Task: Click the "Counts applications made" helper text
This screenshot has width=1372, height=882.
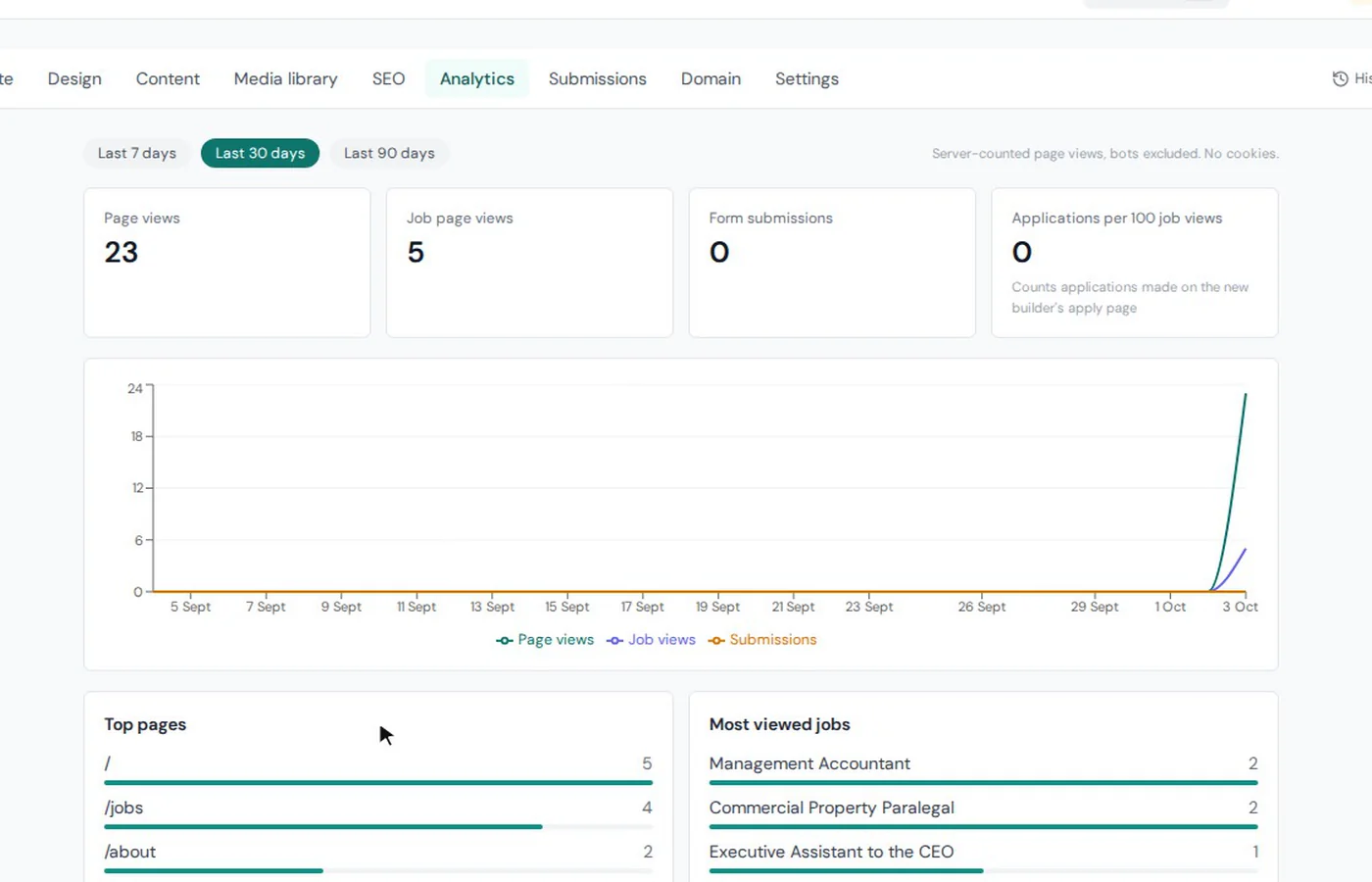Action: click(x=1130, y=297)
